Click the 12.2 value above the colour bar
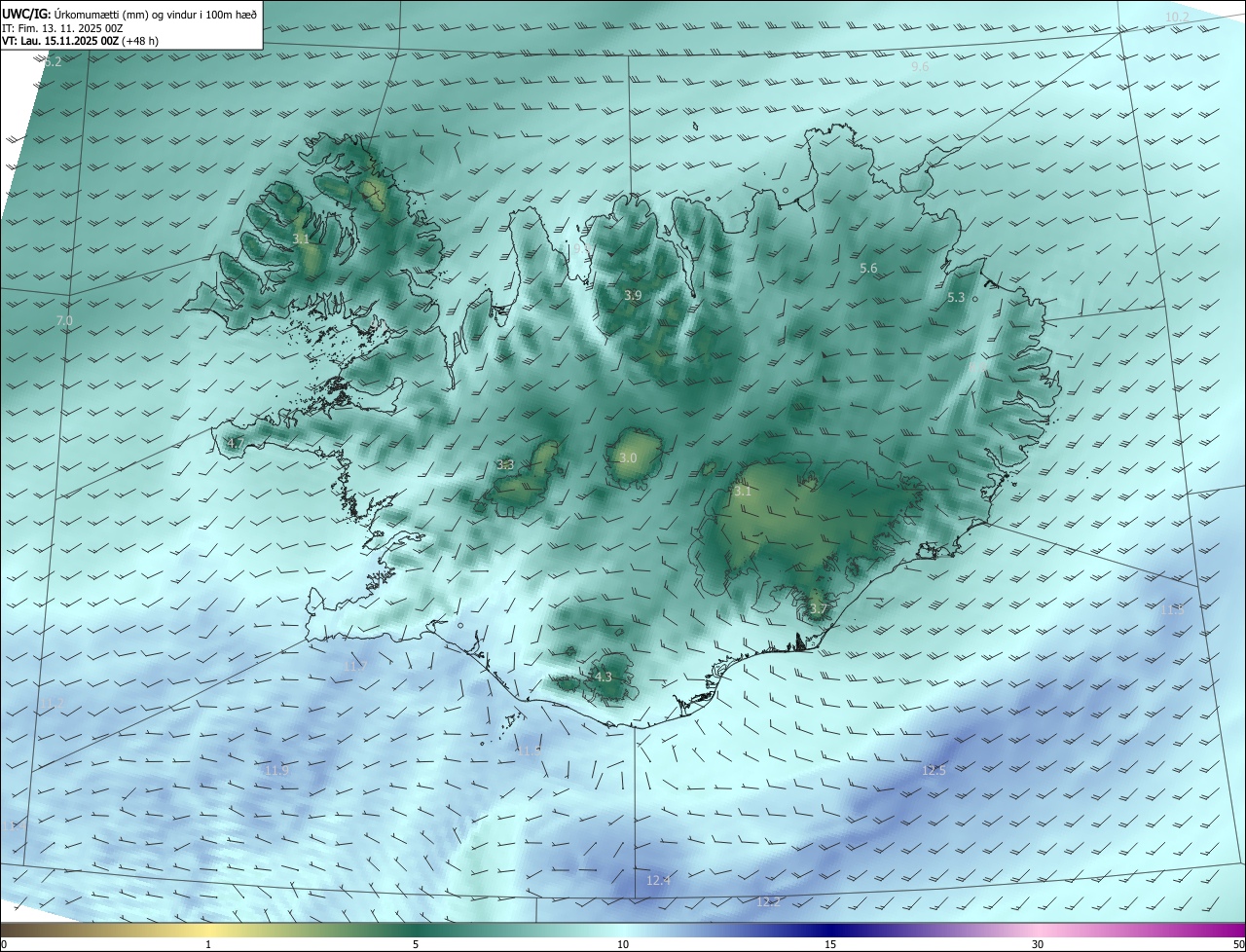1246x952 pixels. click(x=769, y=902)
